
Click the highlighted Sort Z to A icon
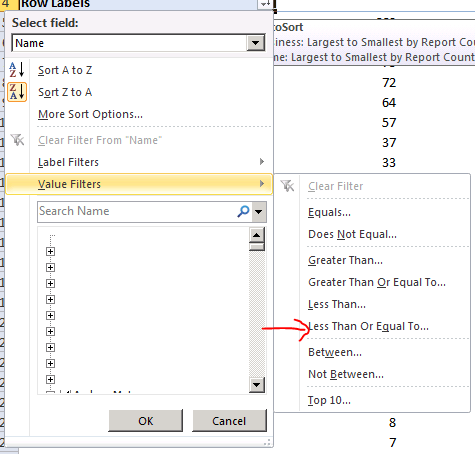(17, 92)
